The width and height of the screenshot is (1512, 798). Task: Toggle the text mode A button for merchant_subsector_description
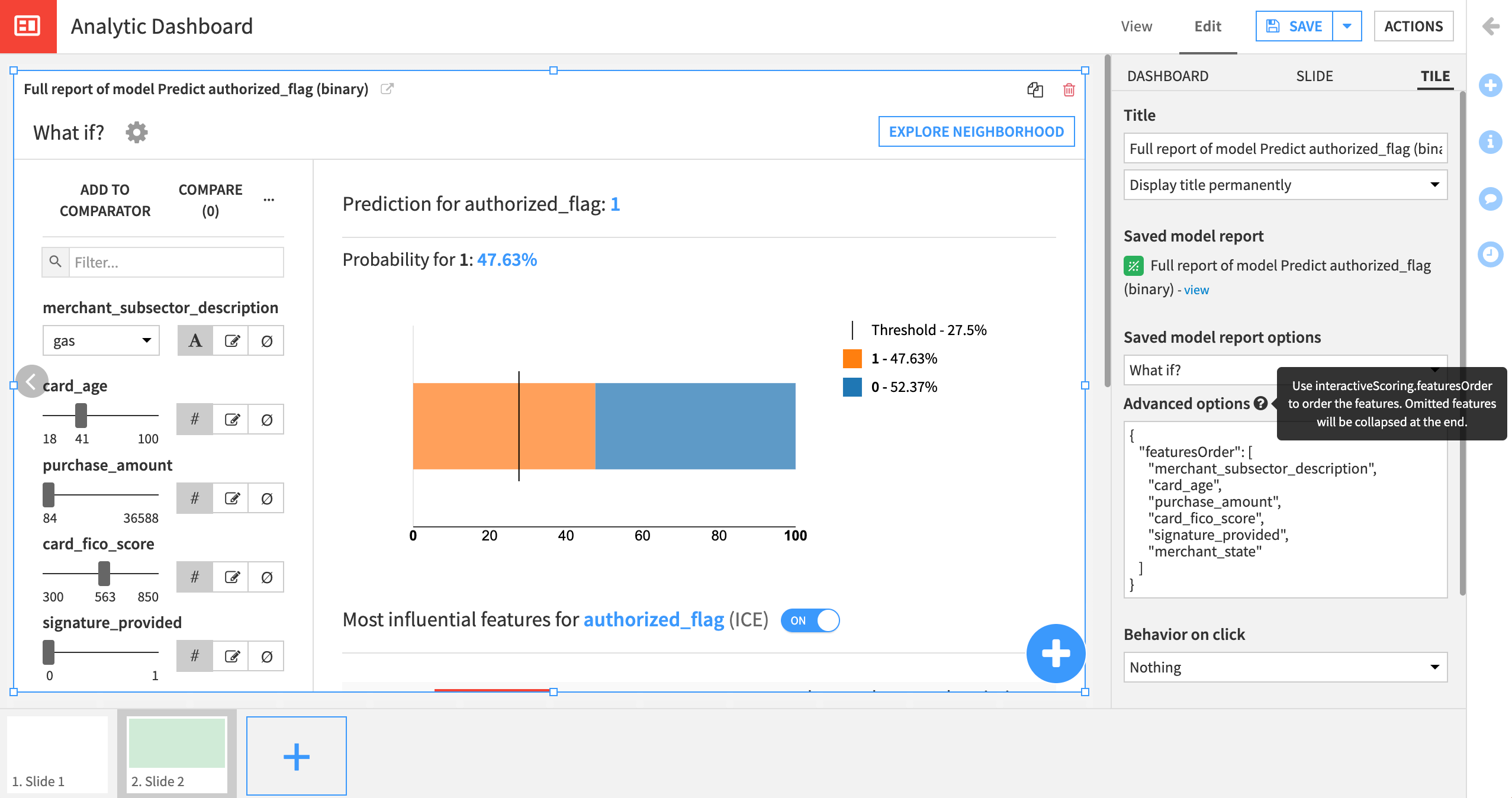coord(195,341)
